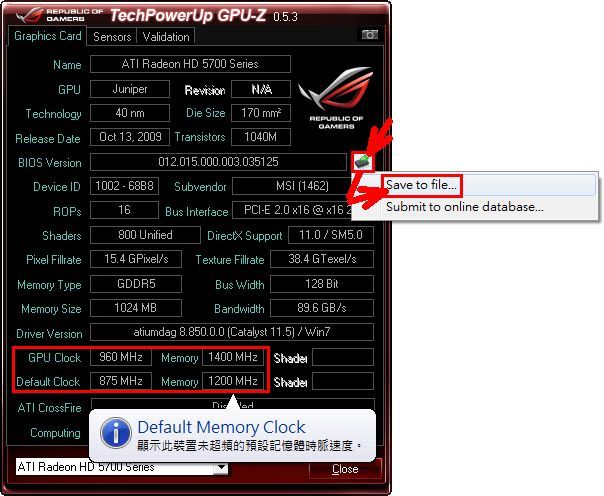This screenshot has height=496, width=604.
Task: Click the GPU field showing Juniper
Action: 130,89
